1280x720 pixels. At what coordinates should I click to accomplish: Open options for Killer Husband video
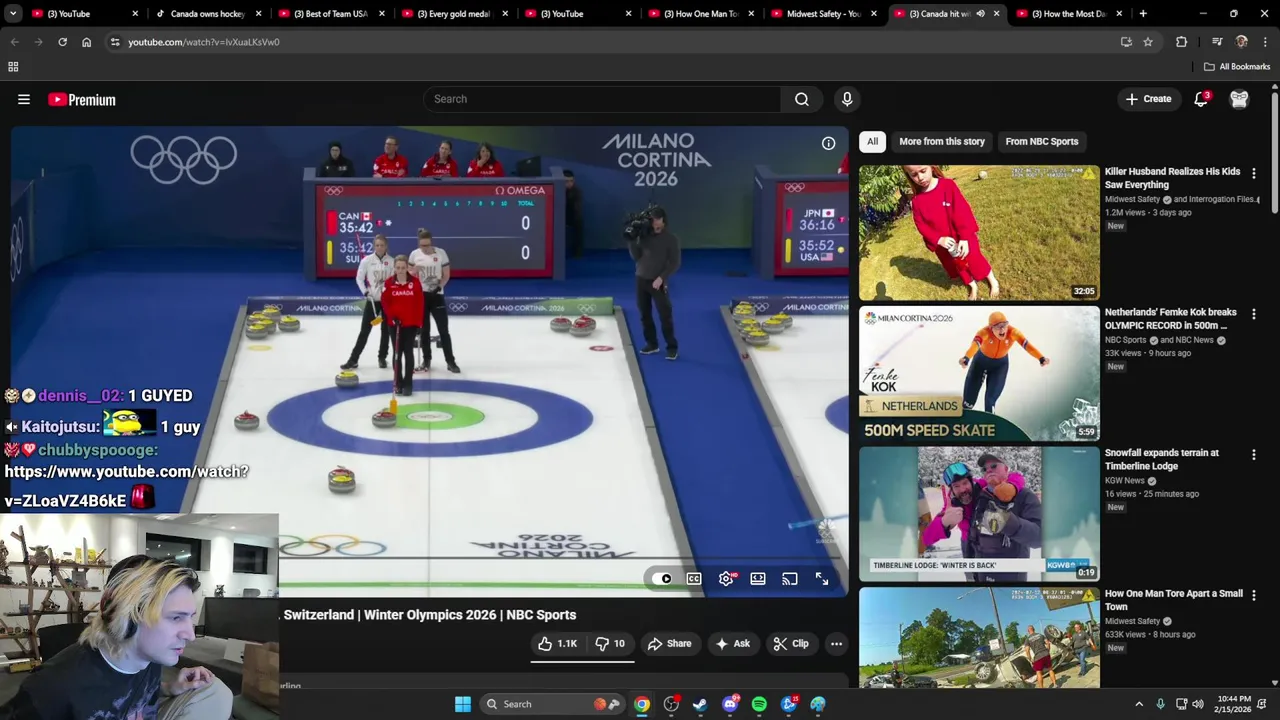coord(1254,173)
